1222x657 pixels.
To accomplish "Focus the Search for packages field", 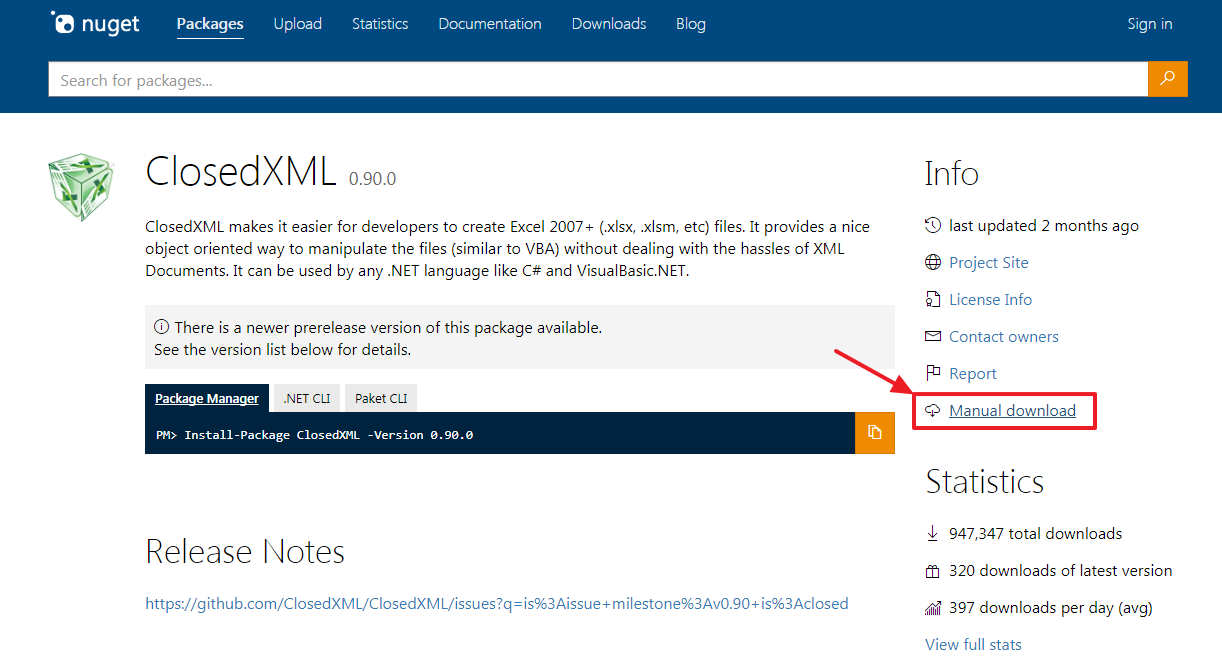I will click(597, 80).
